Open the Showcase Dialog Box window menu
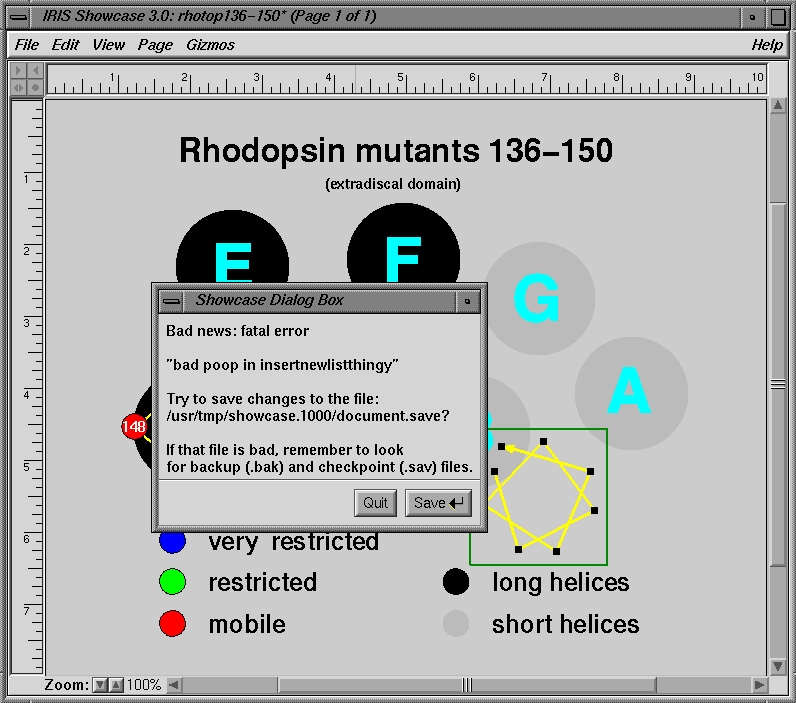Image resolution: width=796 pixels, height=703 pixels. tap(171, 302)
